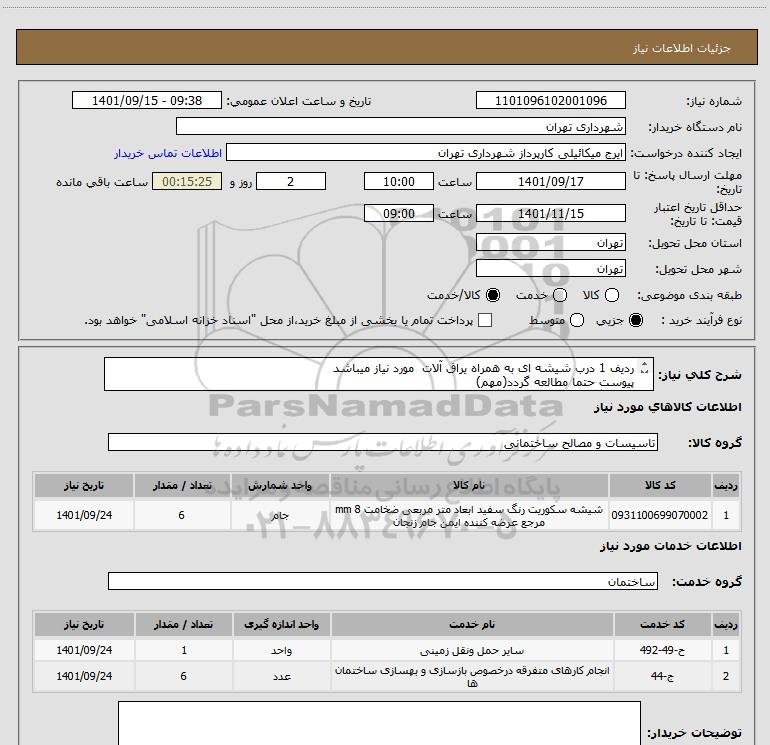The image size is (770, 745).
Task: Click price validity date 1401/11/15
Action: tap(550, 213)
